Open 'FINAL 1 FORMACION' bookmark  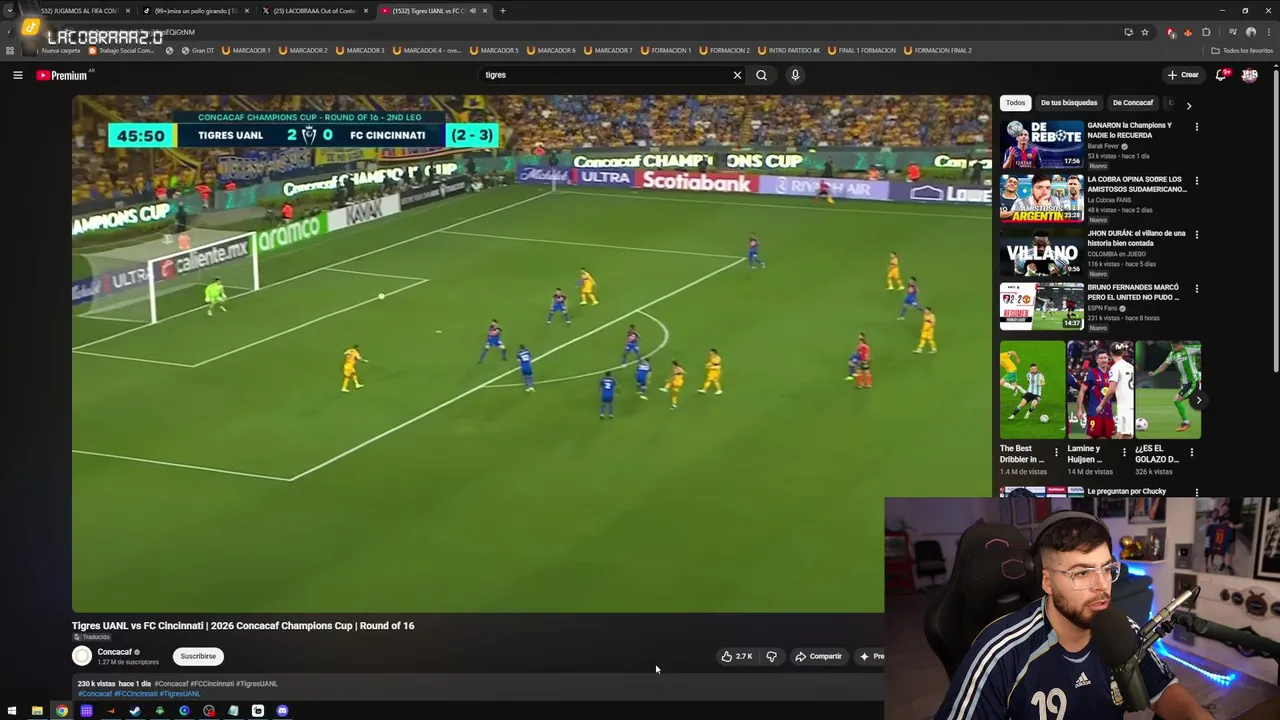[x=861, y=50]
